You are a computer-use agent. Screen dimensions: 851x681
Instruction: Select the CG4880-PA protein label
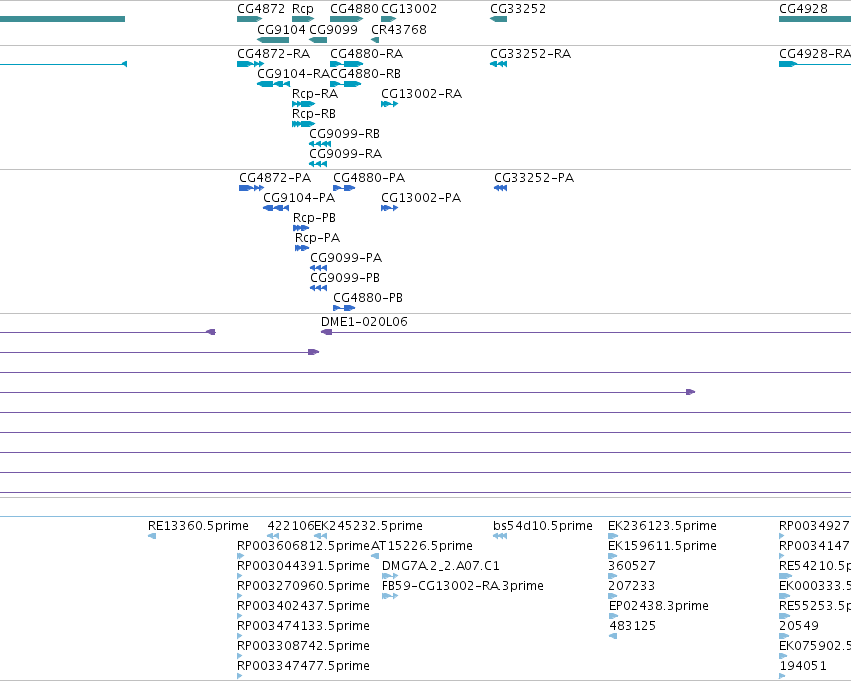tap(369, 178)
